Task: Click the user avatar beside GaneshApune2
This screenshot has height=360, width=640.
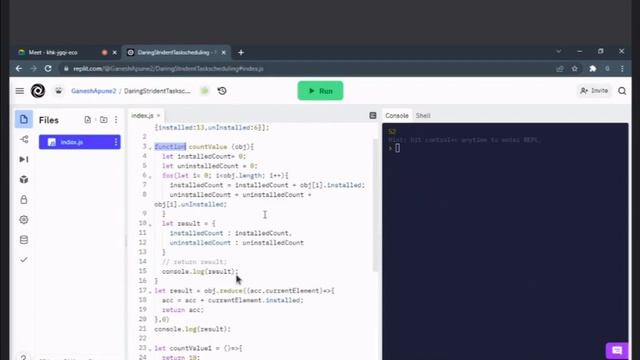Action: point(59,91)
